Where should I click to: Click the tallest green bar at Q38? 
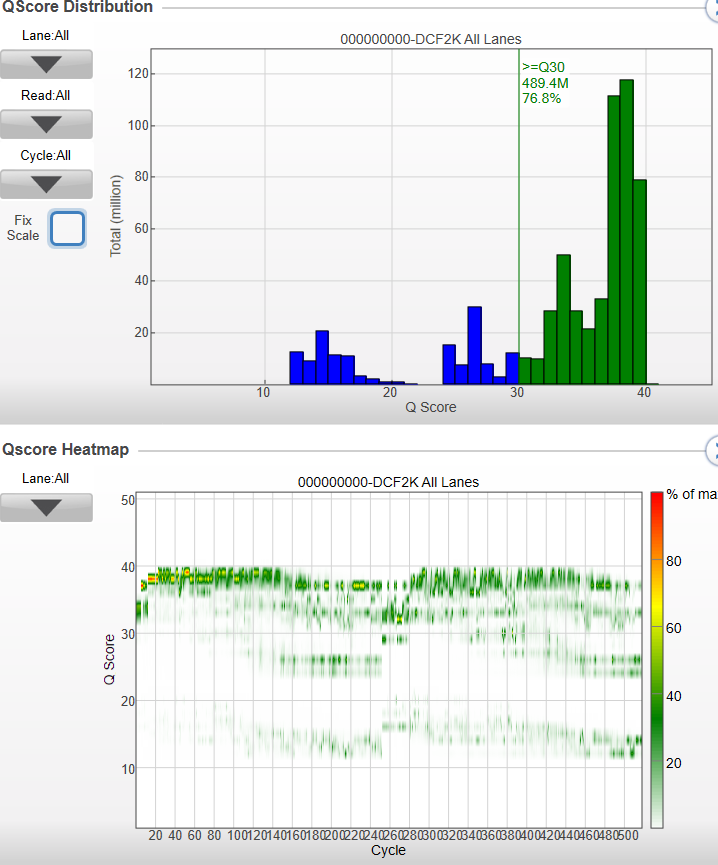pos(626,232)
